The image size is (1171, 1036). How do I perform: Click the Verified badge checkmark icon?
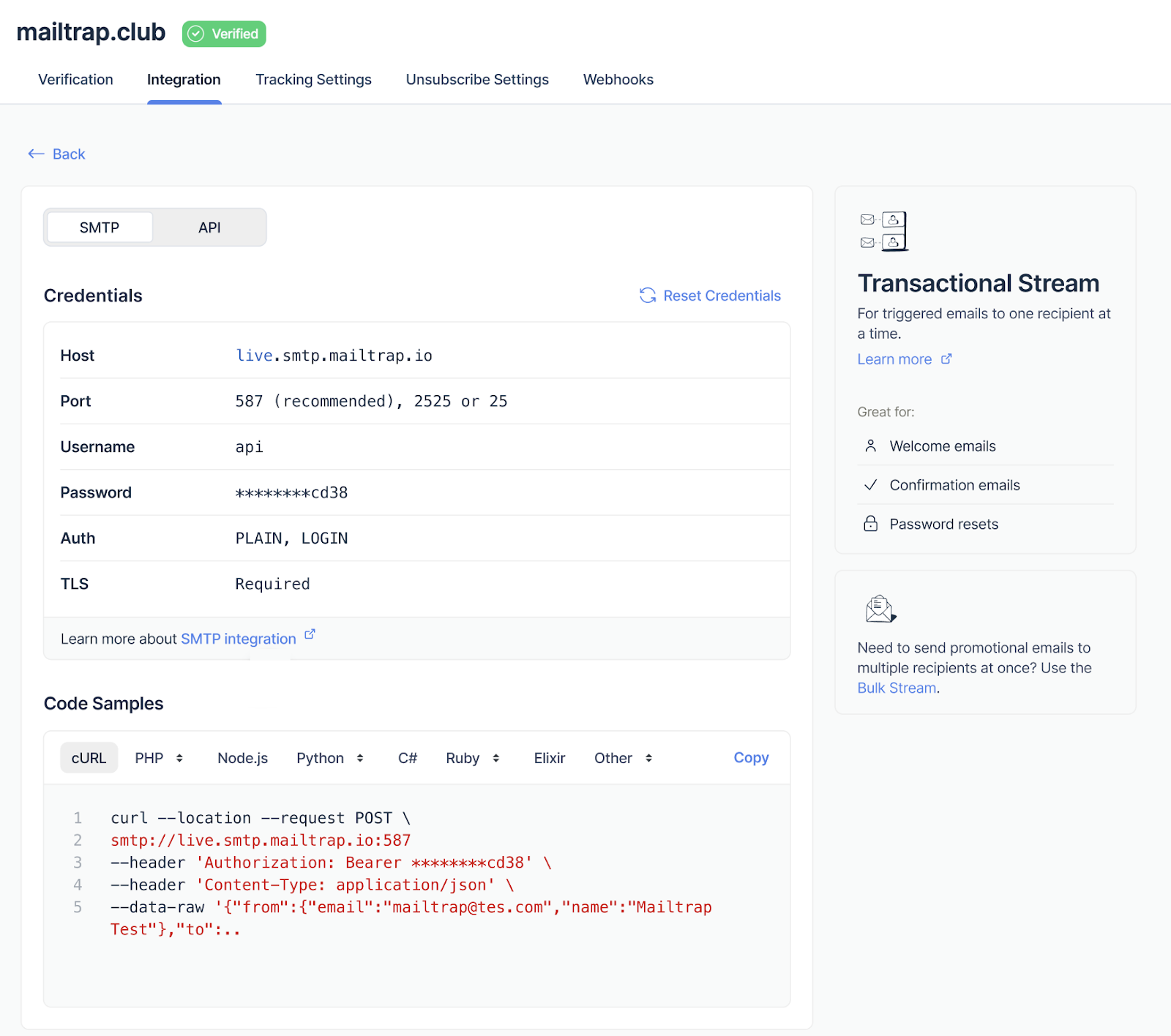tap(195, 33)
